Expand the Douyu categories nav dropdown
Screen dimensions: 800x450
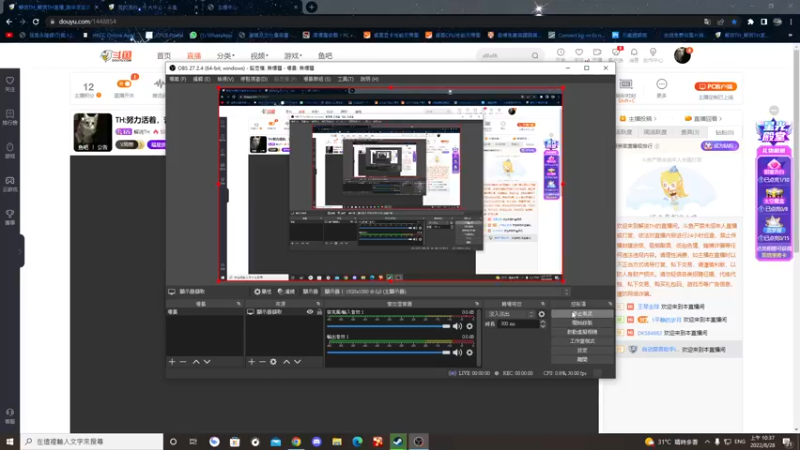[226, 56]
